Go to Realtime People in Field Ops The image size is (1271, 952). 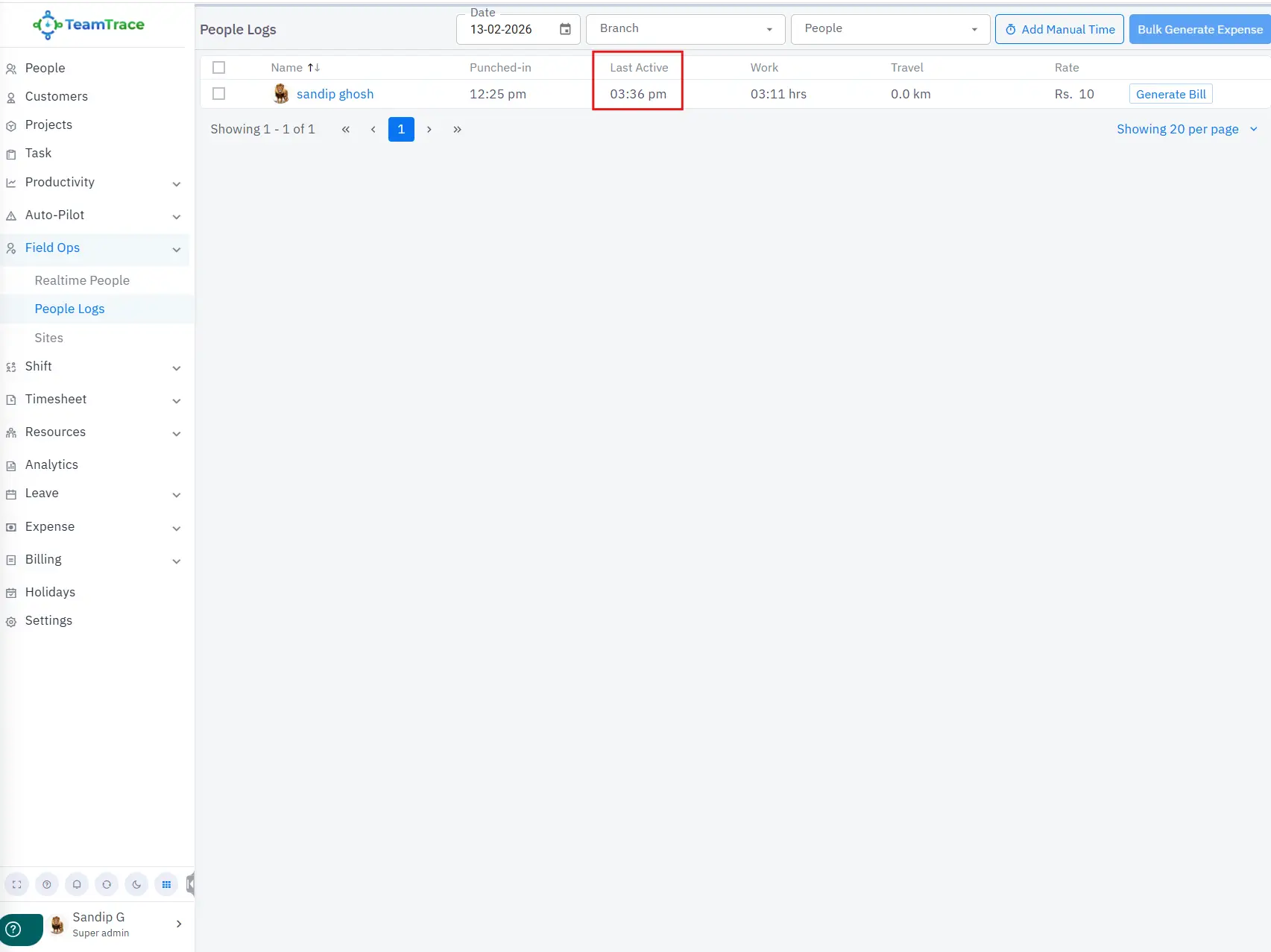click(82, 280)
